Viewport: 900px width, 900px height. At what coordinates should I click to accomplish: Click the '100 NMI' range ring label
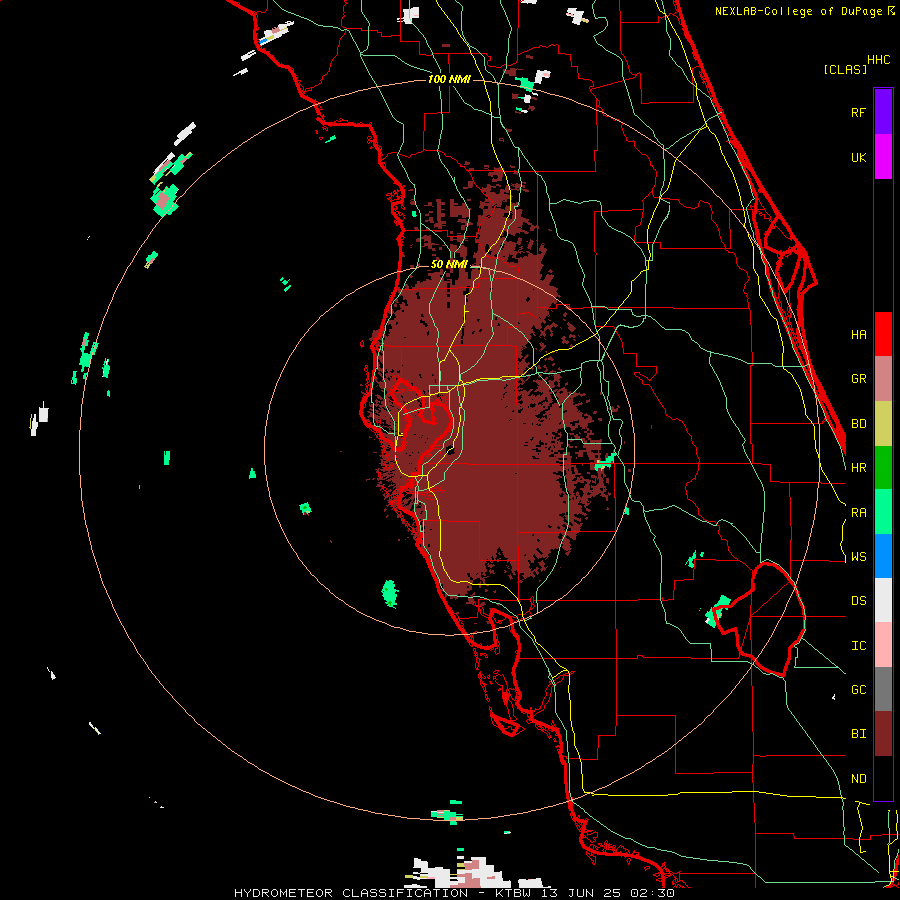449,79
